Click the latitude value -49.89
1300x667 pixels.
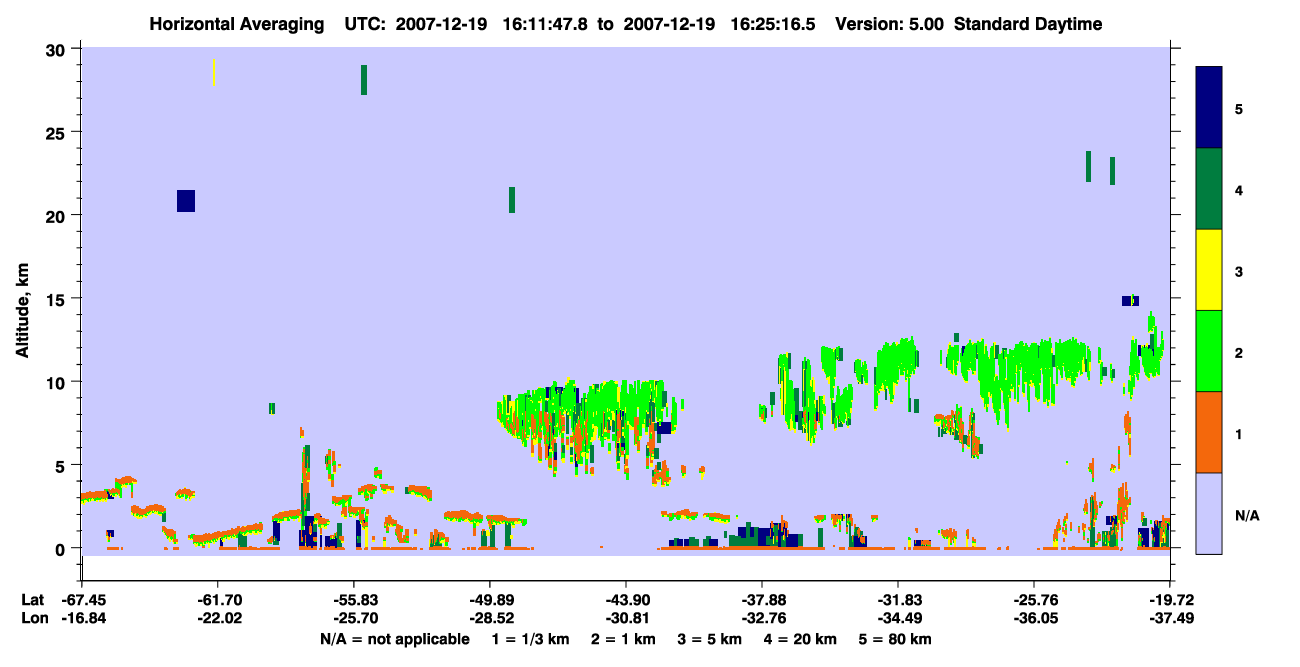[490, 600]
